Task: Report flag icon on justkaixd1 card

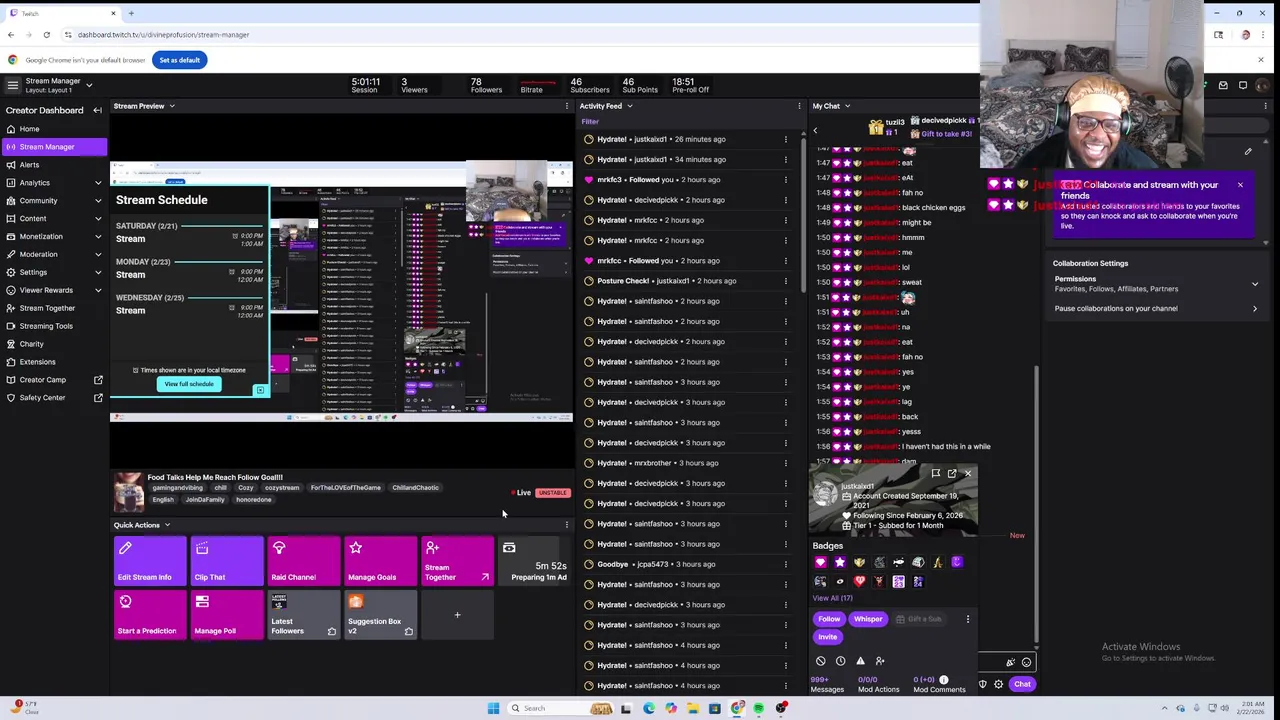Action: point(935,473)
